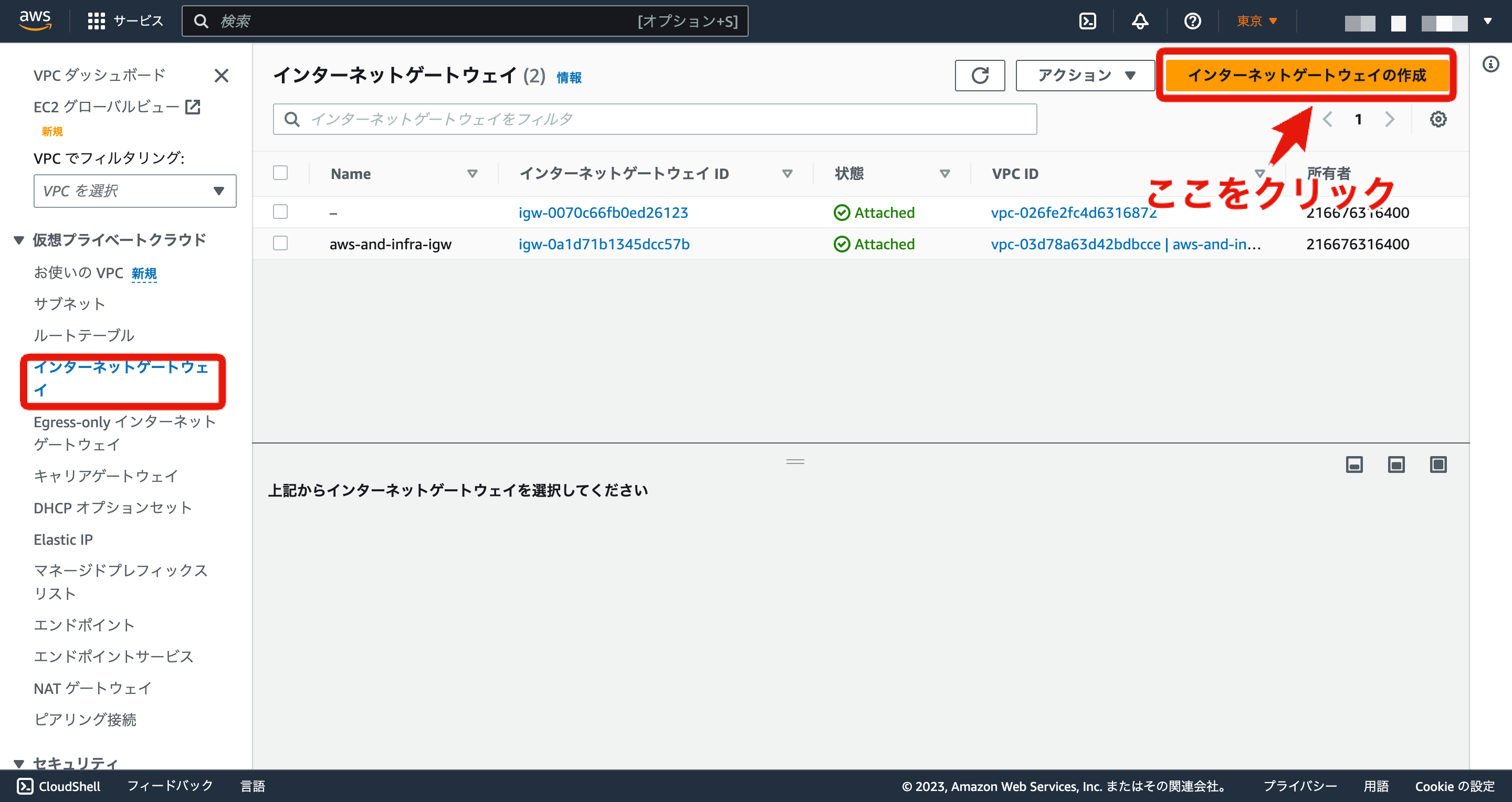
Task: Click the AWS home logo
Action: (x=35, y=20)
